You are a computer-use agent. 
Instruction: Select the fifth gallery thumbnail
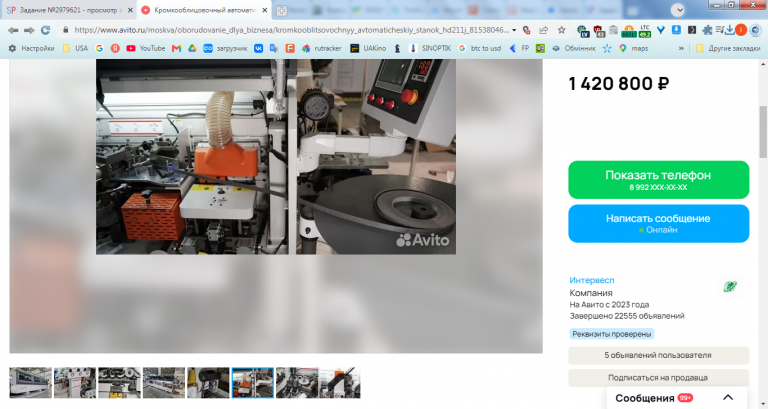(208, 383)
